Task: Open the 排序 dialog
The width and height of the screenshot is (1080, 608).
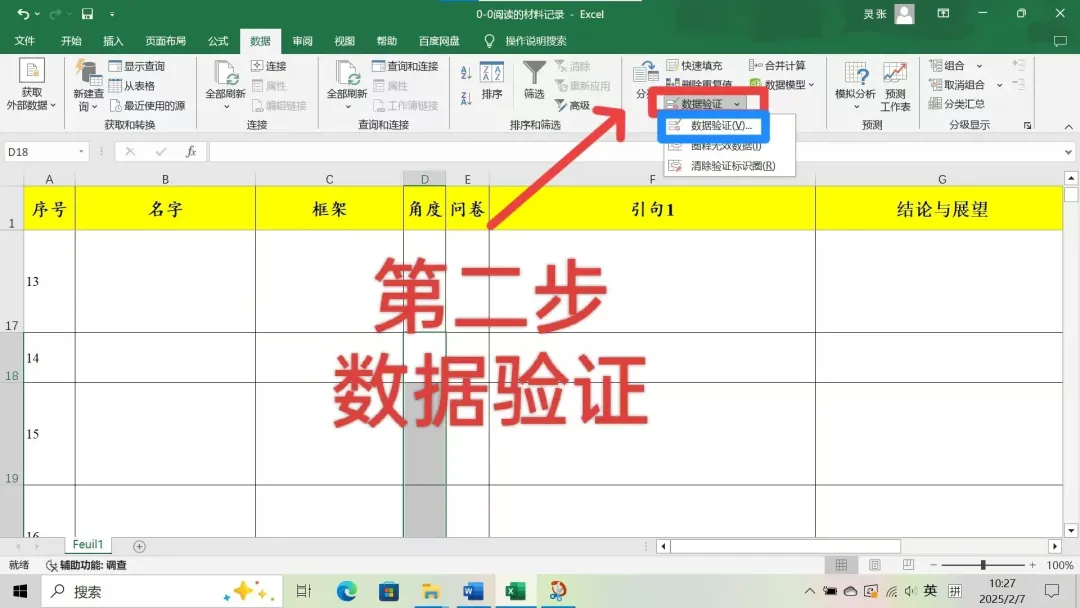Action: (x=492, y=81)
